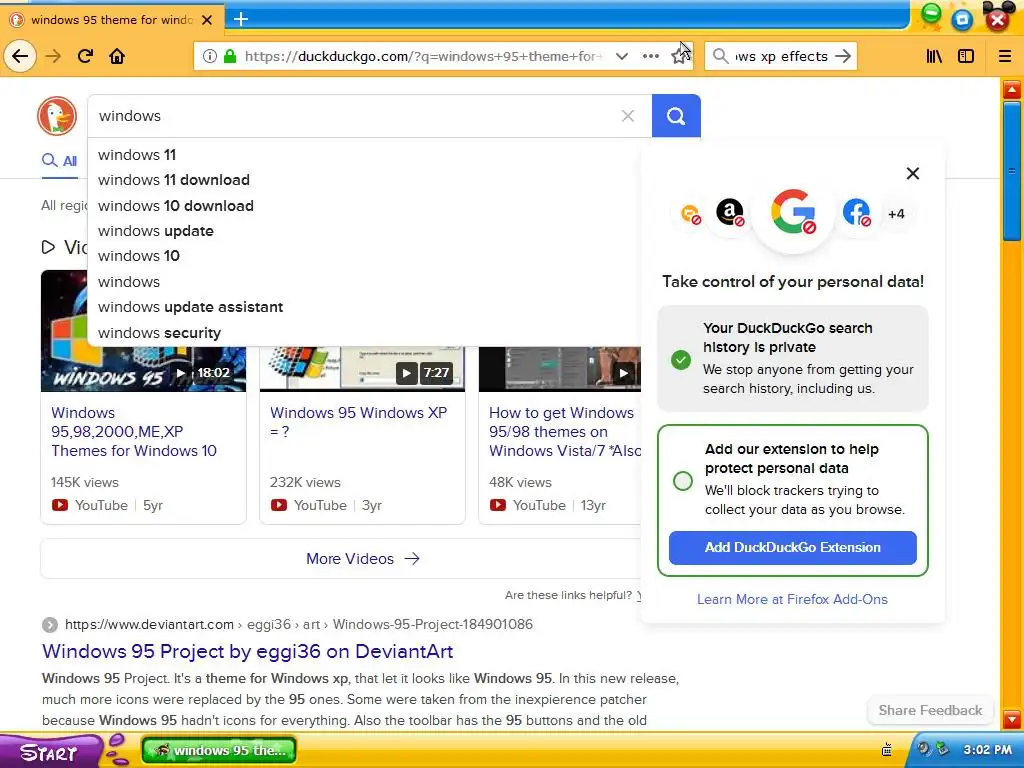Image resolution: width=1024 pixels, height=768 pixels.
Task: Bookmark this page with the star
Action: [x=680, y=56]
